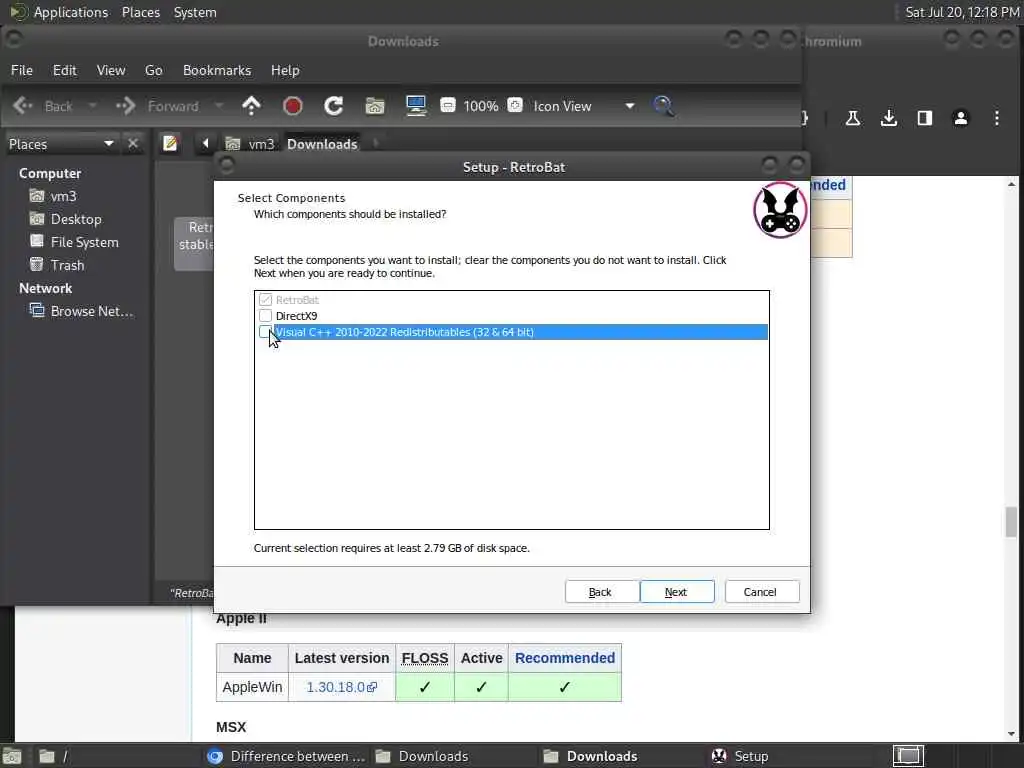
Task: Click the Applications menu logo icon
Action: pyautogui.click(x=18, y=12)
